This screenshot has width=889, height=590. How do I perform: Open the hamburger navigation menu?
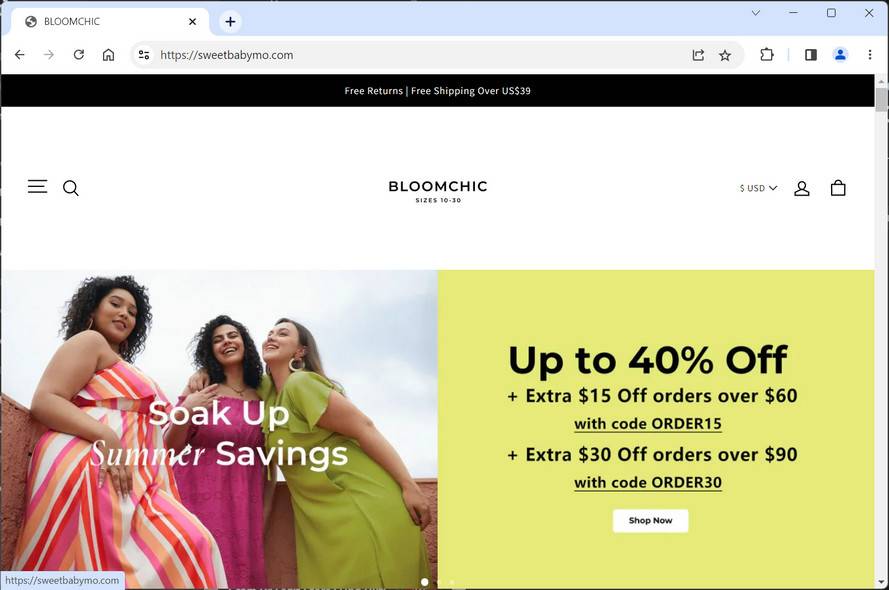pos(37,186)
